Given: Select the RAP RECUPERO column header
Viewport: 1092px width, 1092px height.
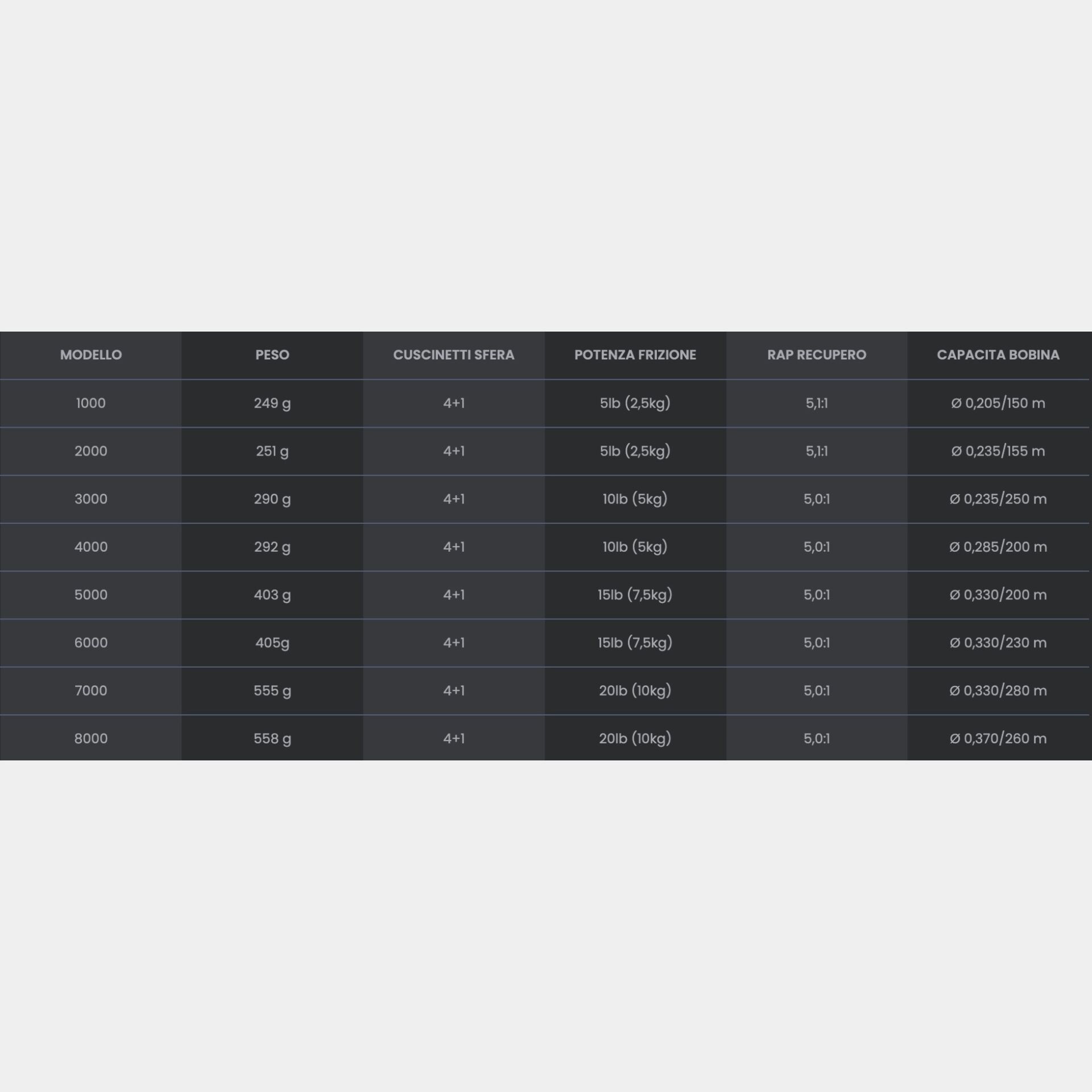Looking at the screenshot, I should point(817,355).
